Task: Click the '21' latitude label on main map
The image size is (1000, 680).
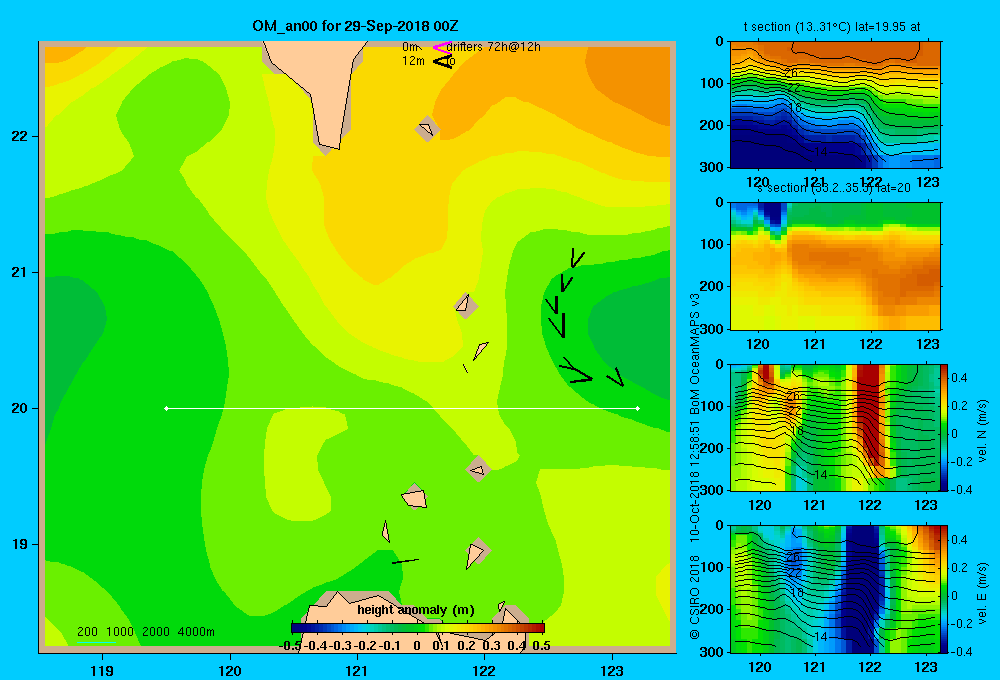Action: [20, 272]
